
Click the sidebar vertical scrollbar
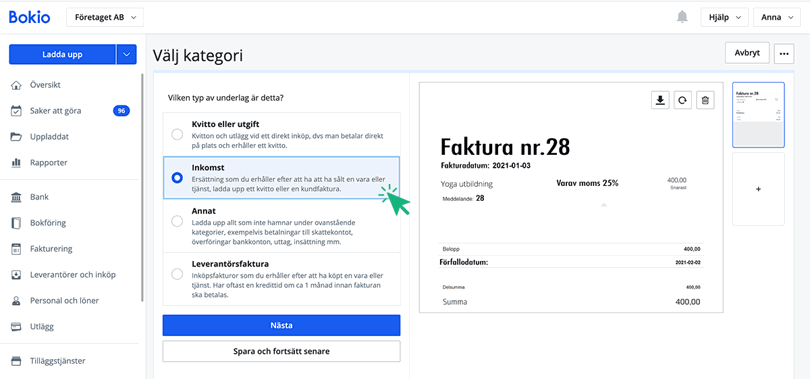pos(143,187)
